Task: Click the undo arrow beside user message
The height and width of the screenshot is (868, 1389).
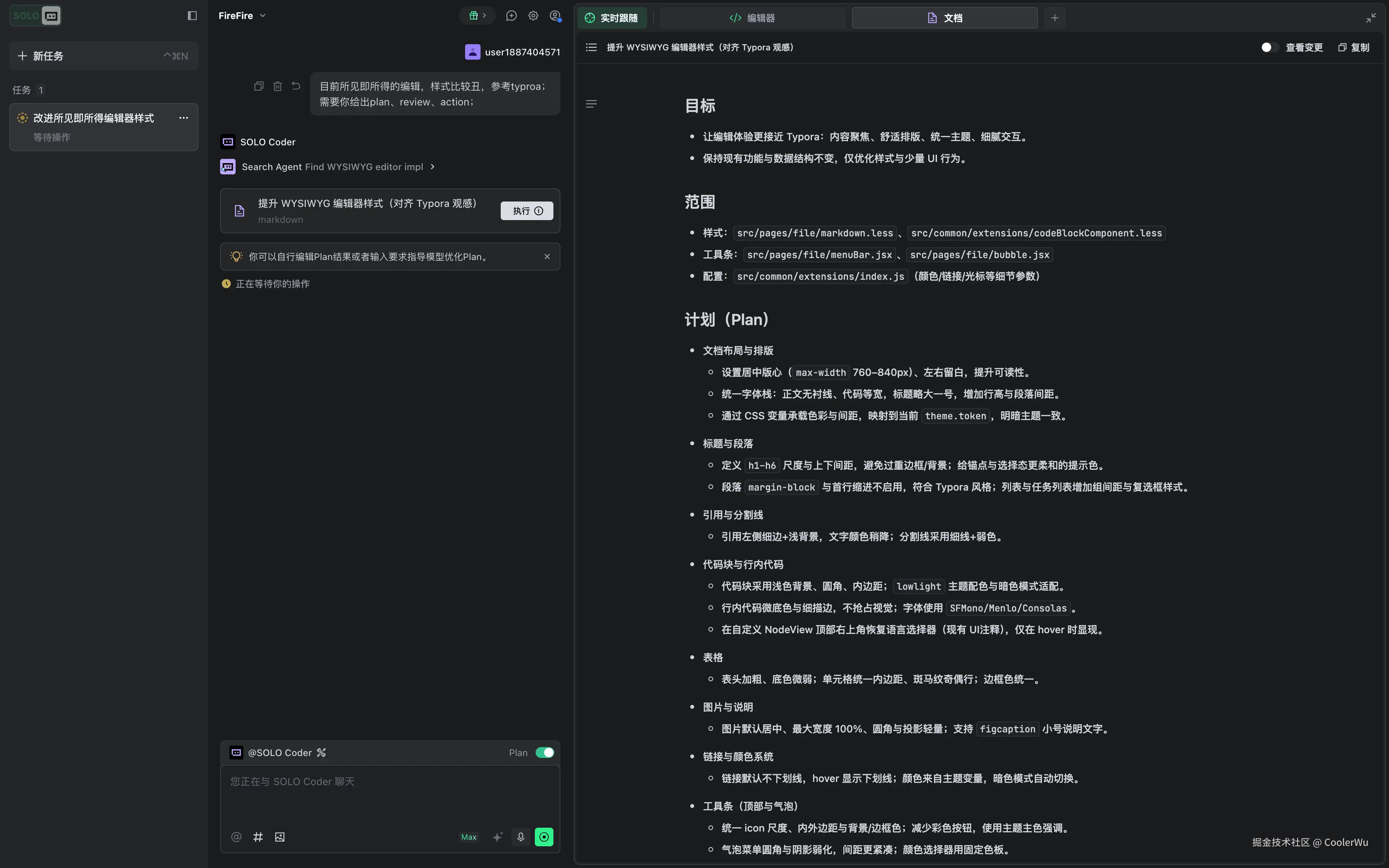Action: tap(296, 86)
